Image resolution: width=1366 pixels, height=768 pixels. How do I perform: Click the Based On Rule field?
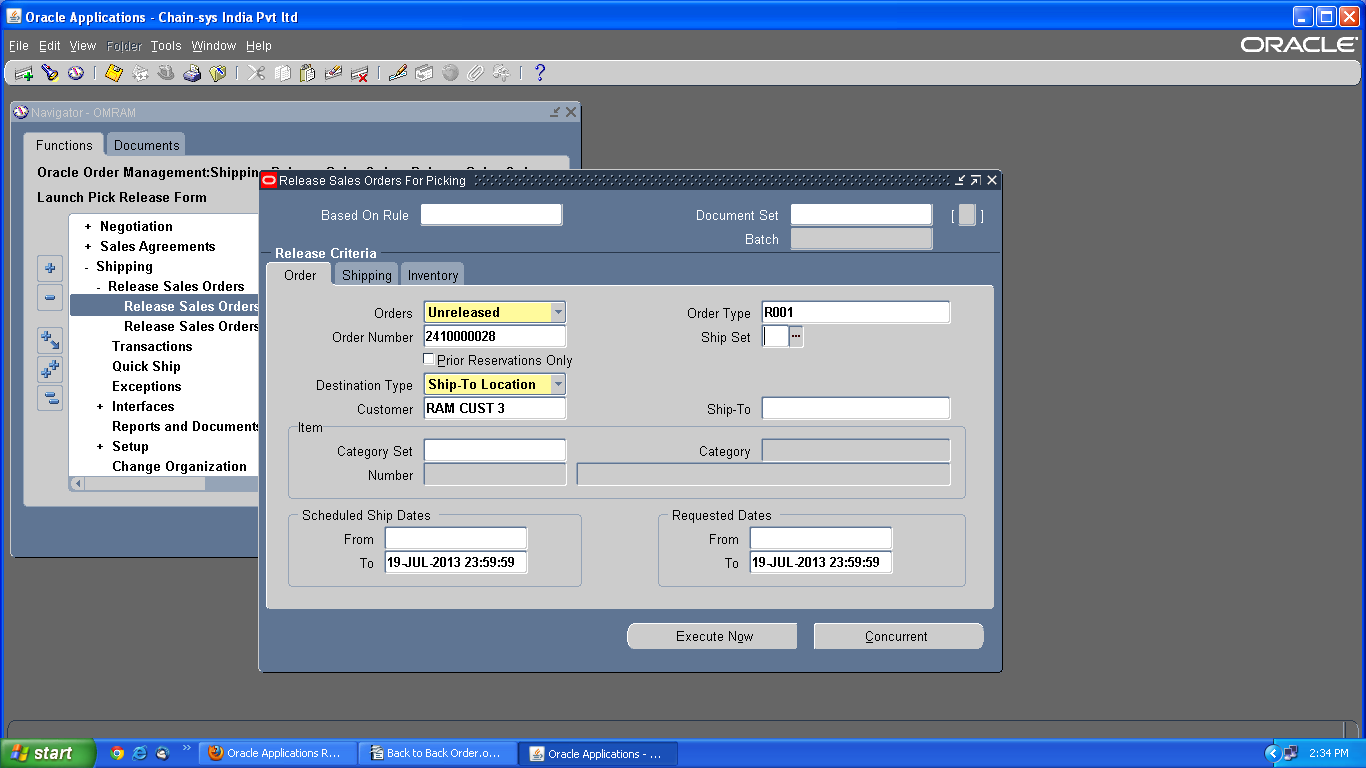tap(491, 214)
